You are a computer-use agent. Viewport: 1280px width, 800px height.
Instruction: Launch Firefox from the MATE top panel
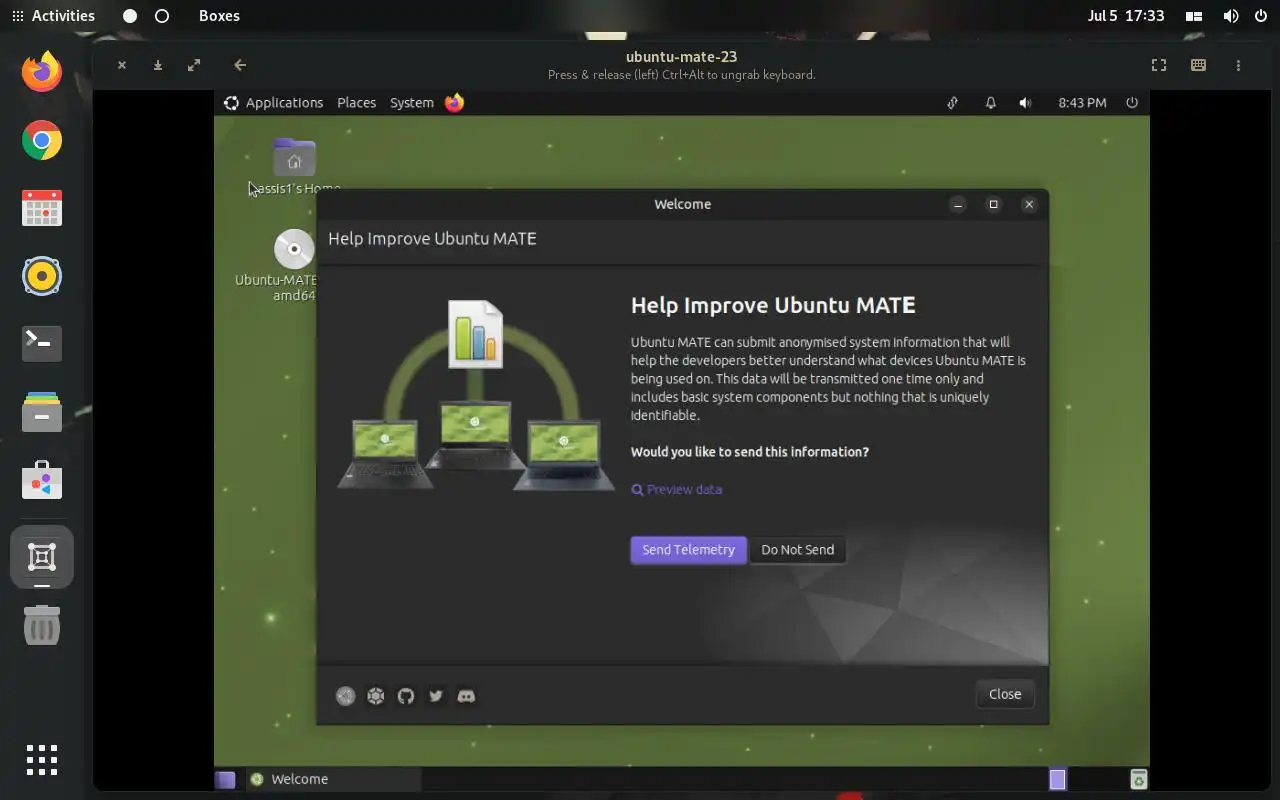click(x=455, y=103)
